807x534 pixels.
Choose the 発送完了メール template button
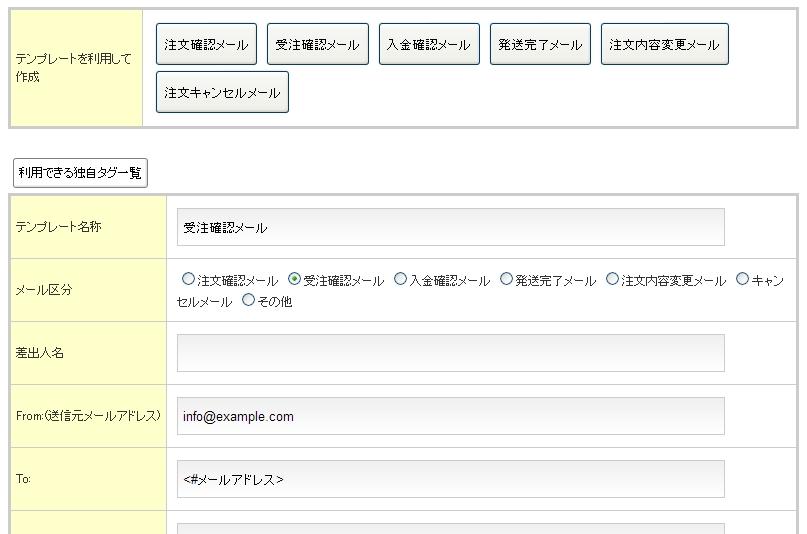click(x=540, y=45)
